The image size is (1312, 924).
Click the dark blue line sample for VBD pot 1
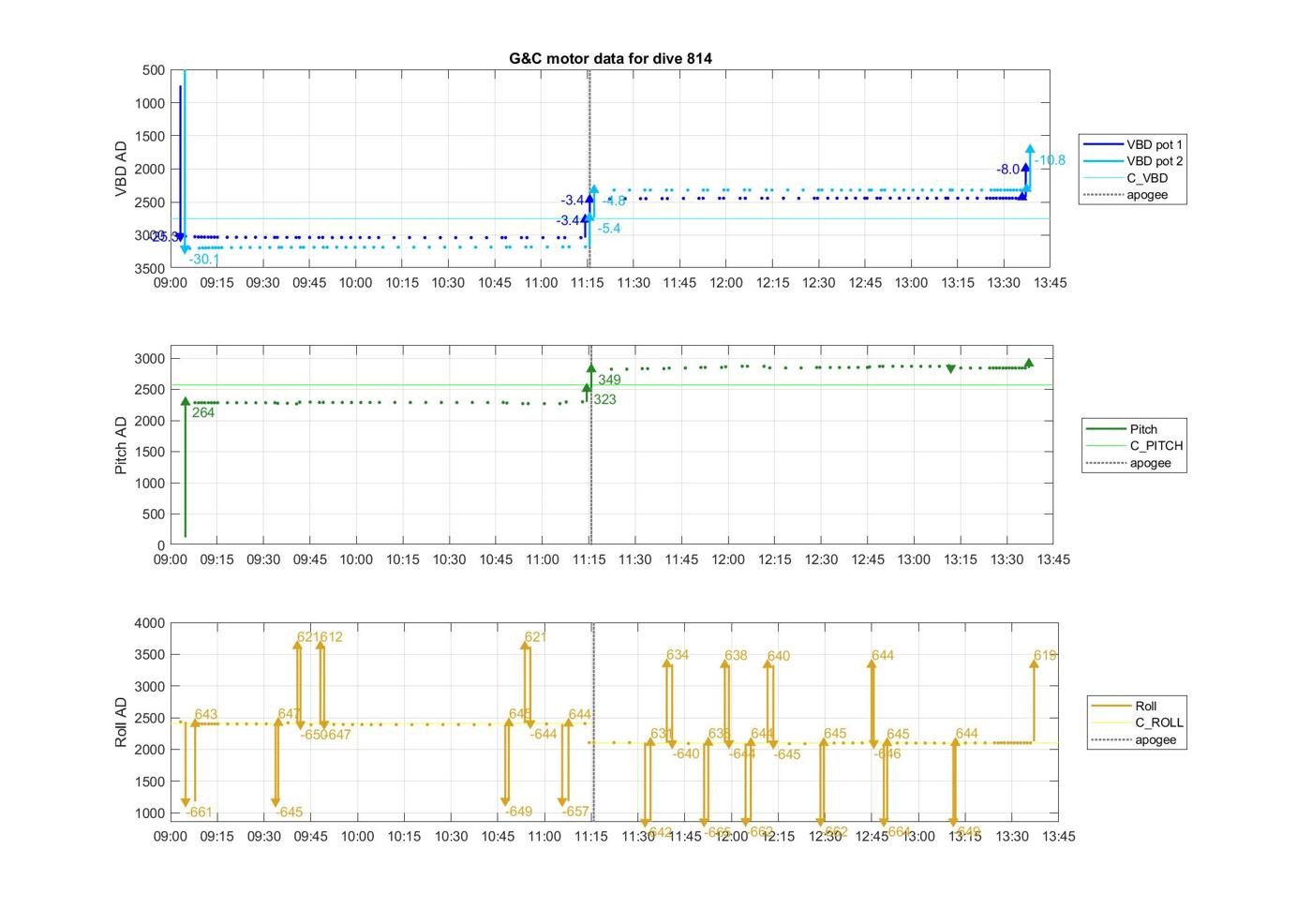(1102, 144)
